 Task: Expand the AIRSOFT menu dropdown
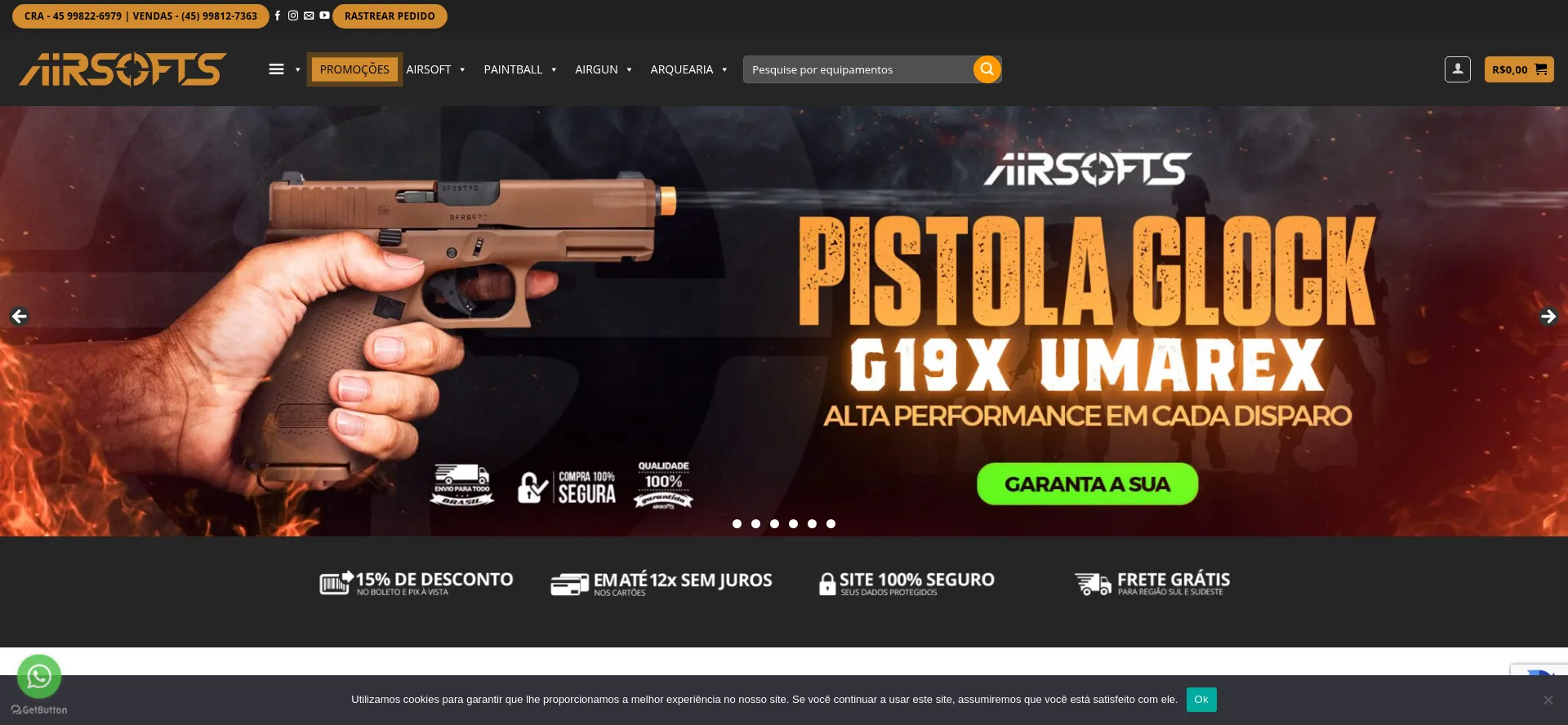pyautogui.click(x=435, y=69)
